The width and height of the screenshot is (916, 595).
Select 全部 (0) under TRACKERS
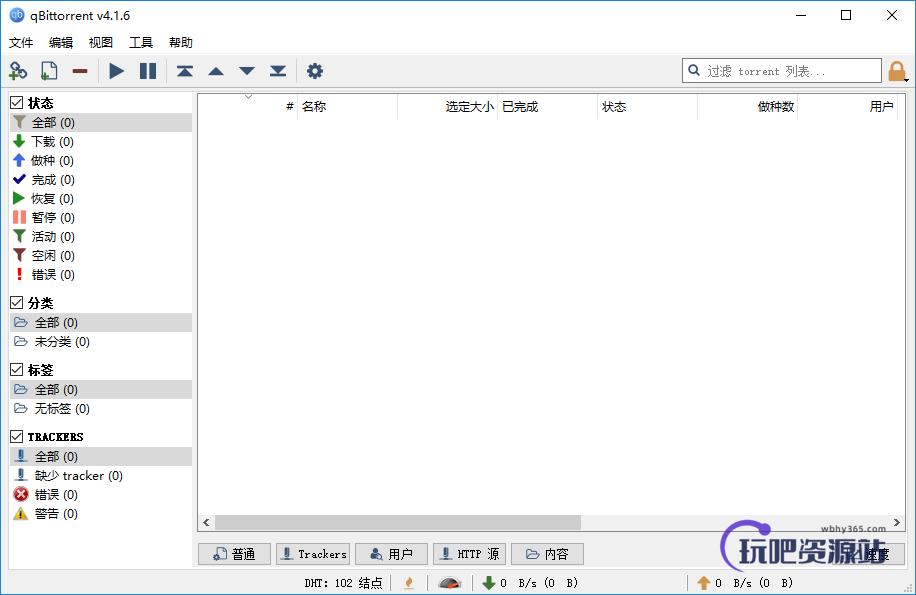pyautogui.click(x=101, y=457)
